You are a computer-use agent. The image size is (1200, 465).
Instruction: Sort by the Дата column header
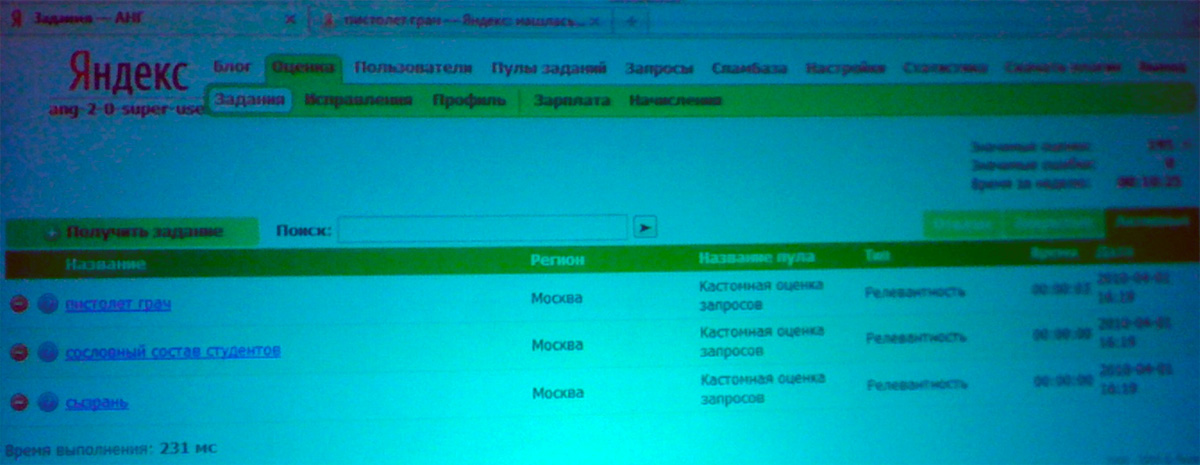1115,252
